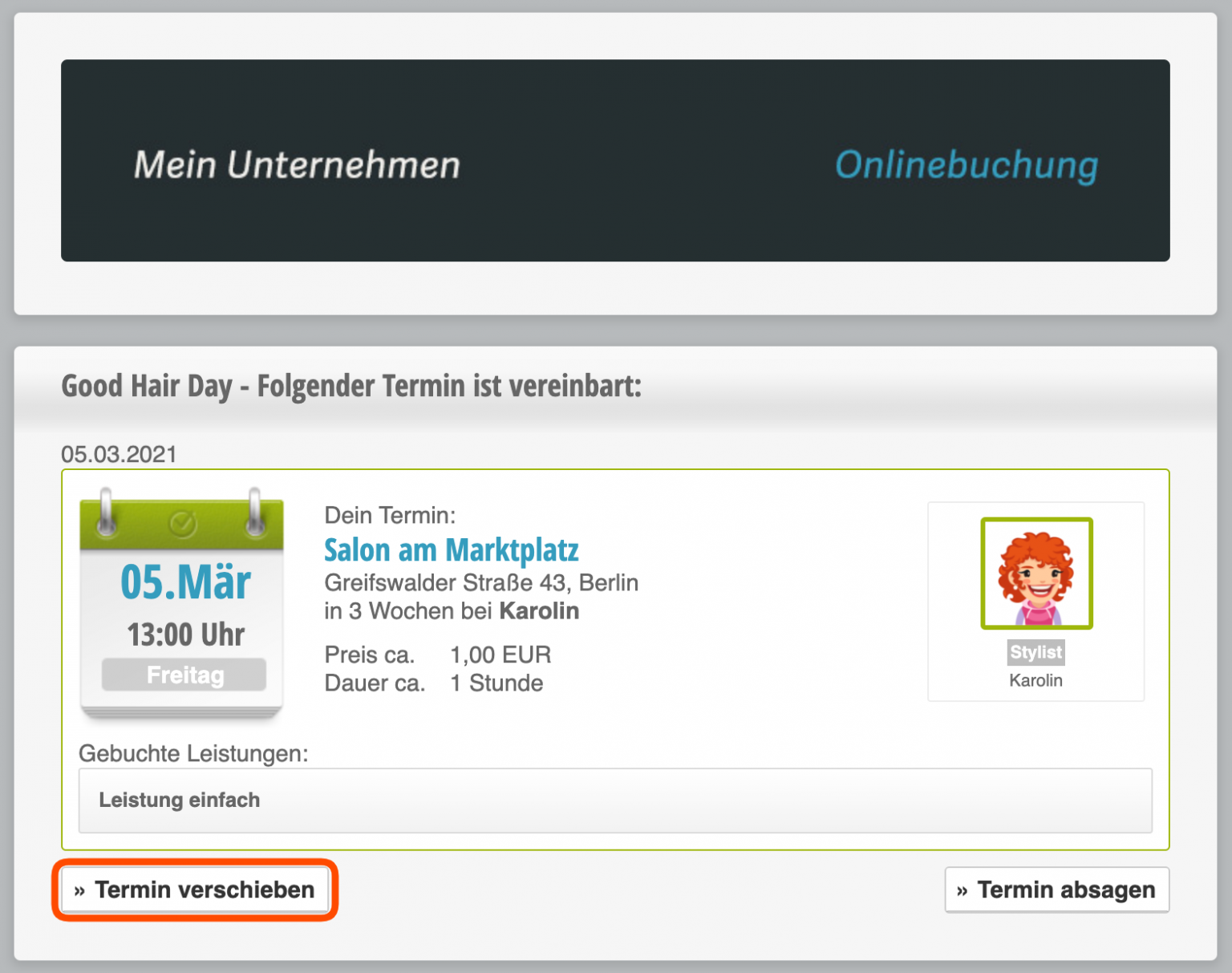This screenshot has width=1232, height=973.
Task: Open the Salon am Marktplatz link
Action: click(x=451, y=550)
